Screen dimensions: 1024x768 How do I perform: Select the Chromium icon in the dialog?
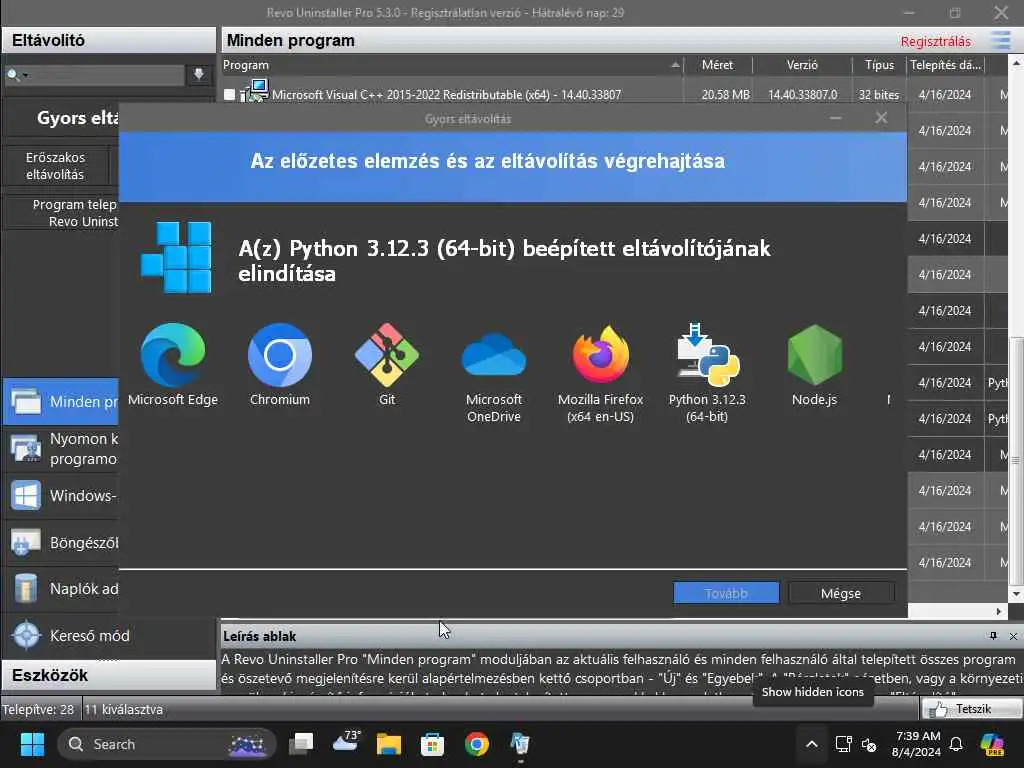tap(280, 355)
